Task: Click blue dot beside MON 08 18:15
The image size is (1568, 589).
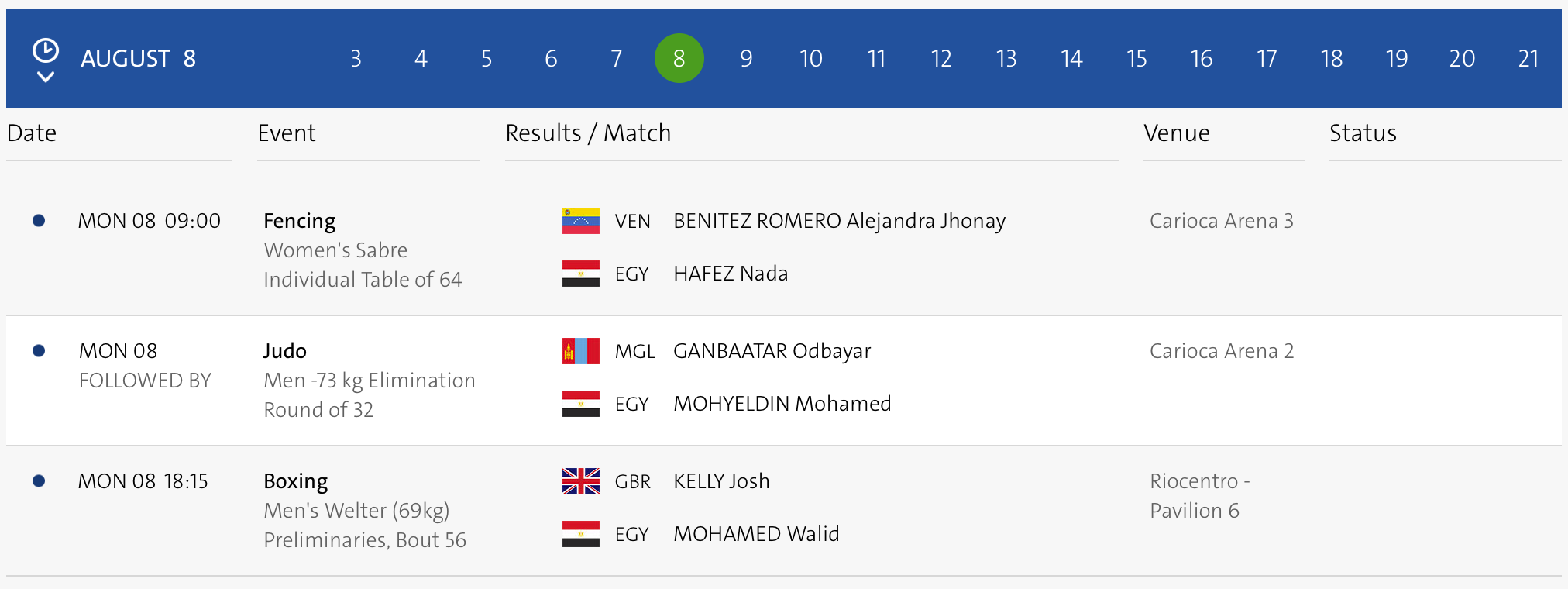Action: click(39, 481)
